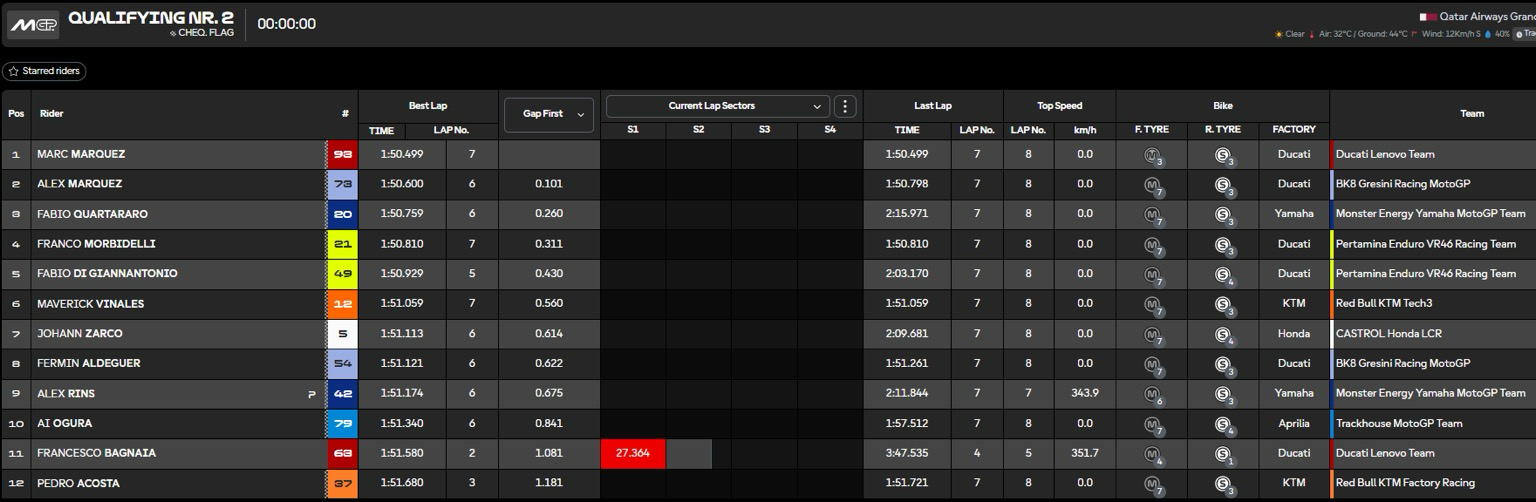Click the wind flag icon
1536x502 pixels.
1414,34
